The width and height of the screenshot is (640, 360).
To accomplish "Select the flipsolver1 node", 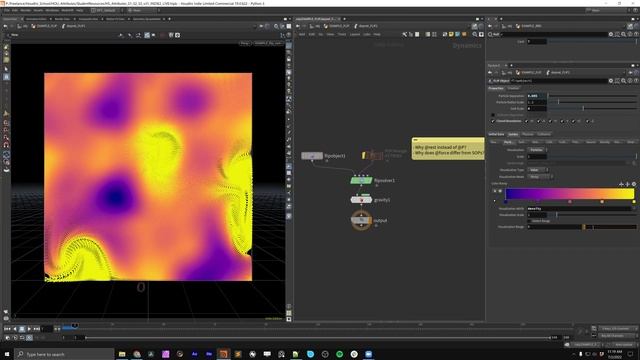I will (361, 180).
